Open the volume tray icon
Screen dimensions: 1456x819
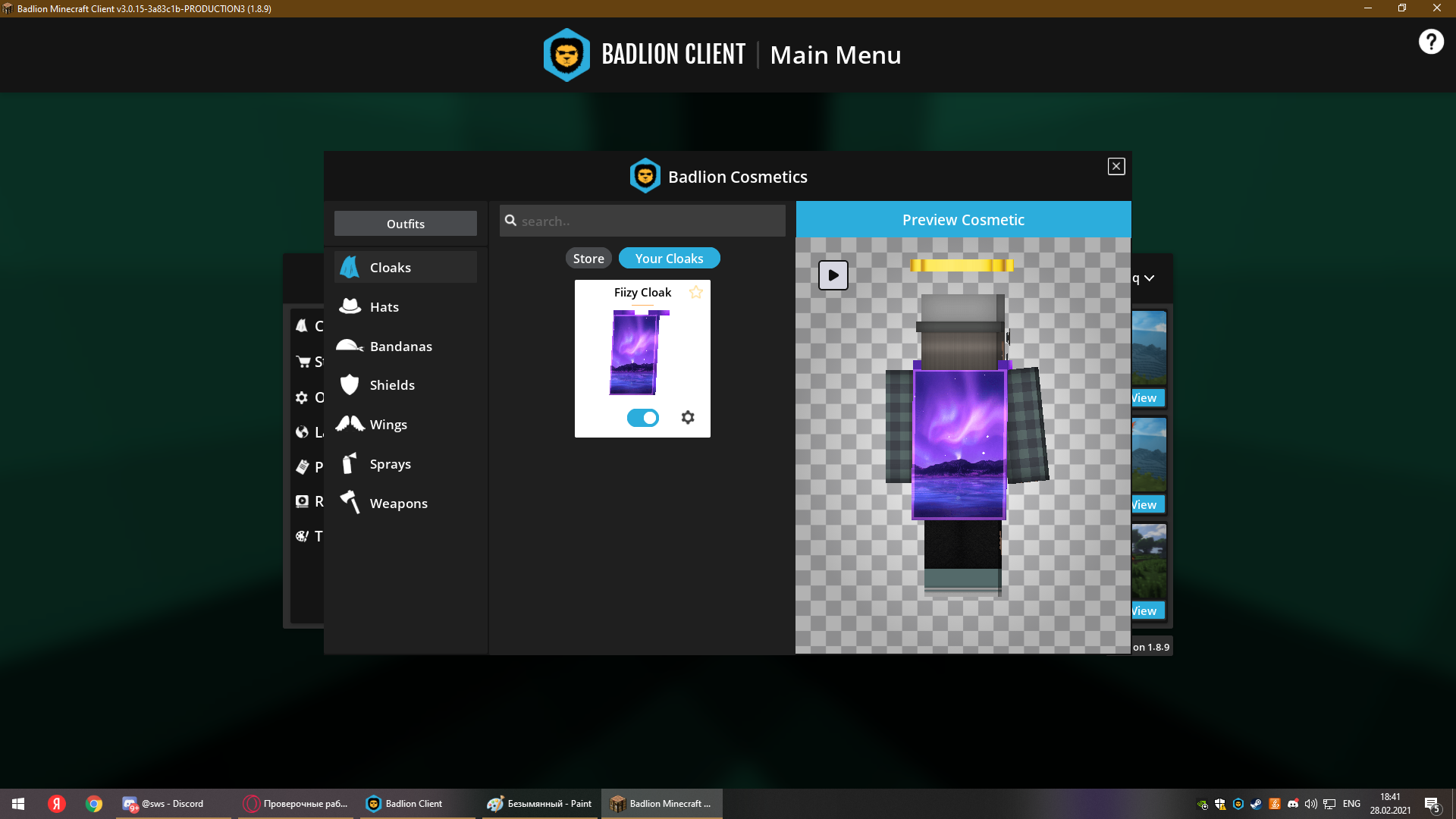pyautogui.click(x=1310, y=804)
